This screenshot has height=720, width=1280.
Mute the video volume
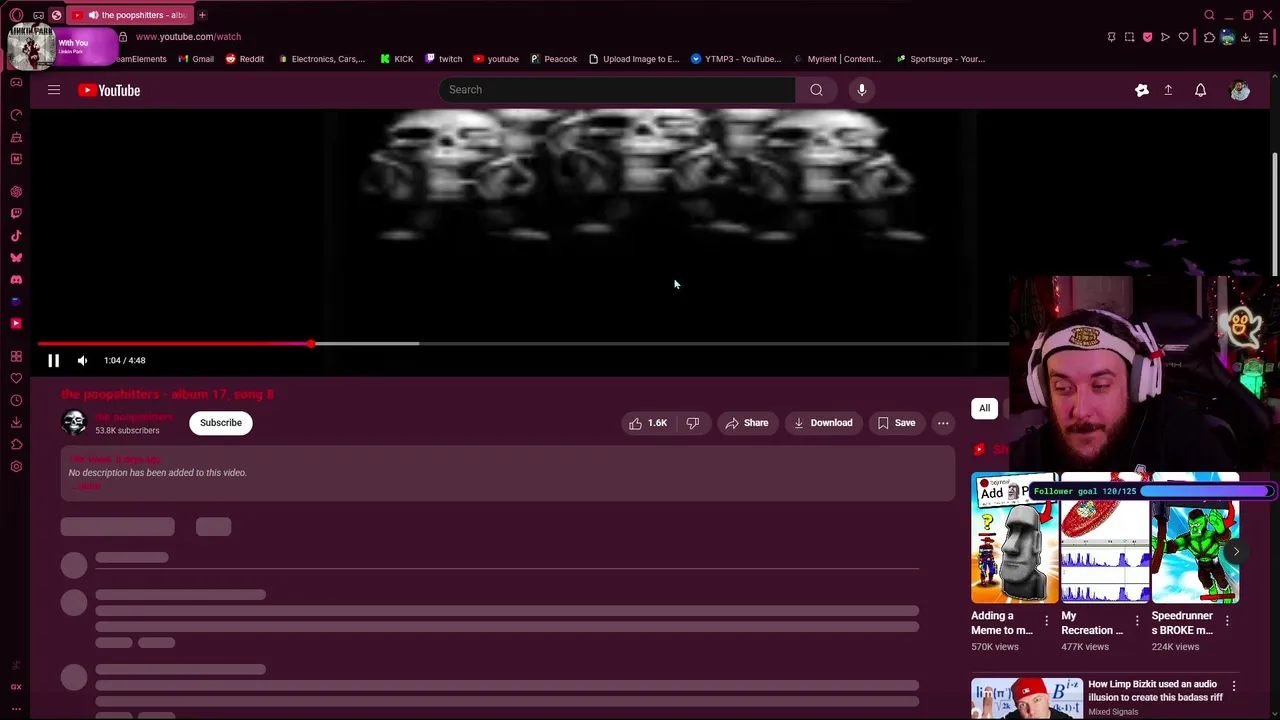coord(82,360)
